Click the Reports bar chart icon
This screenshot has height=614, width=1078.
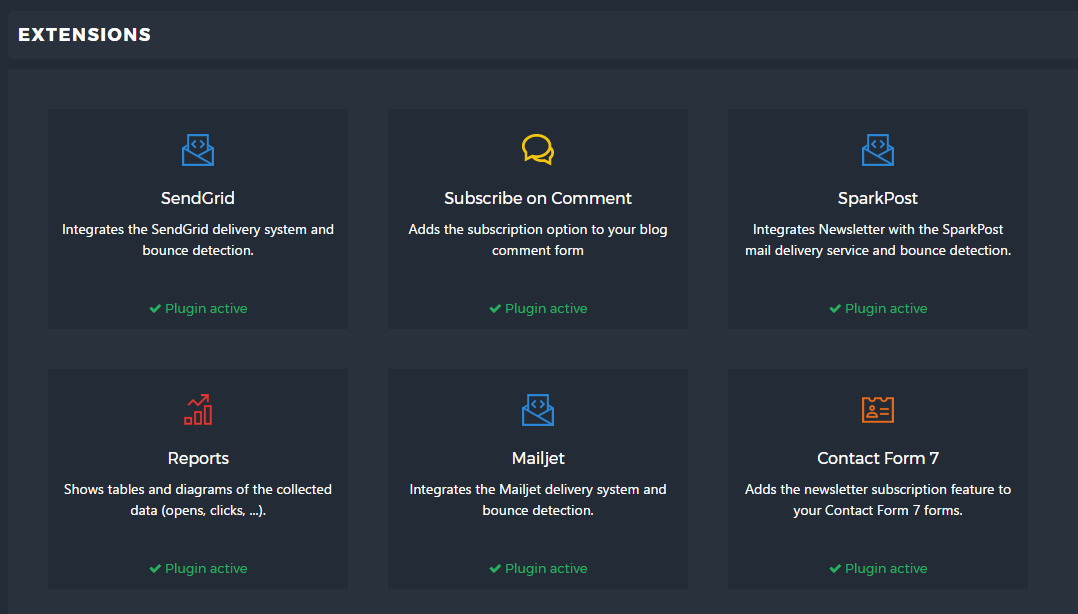click(198, 409)
